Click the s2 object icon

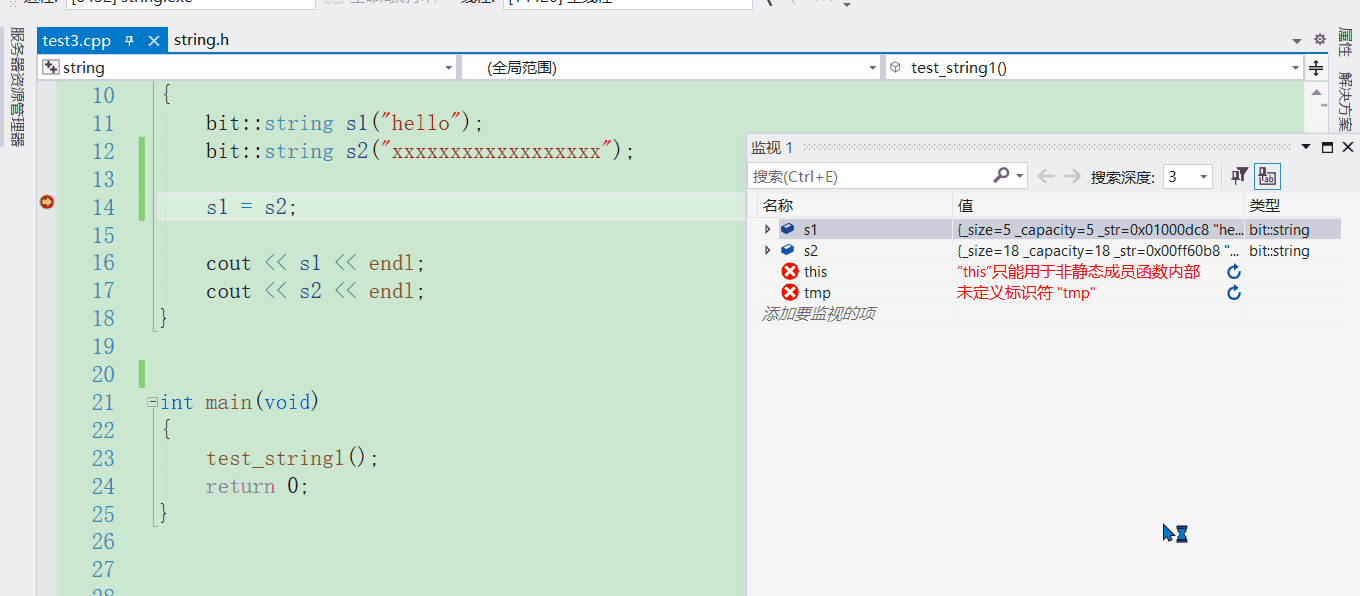click(788, 250)
